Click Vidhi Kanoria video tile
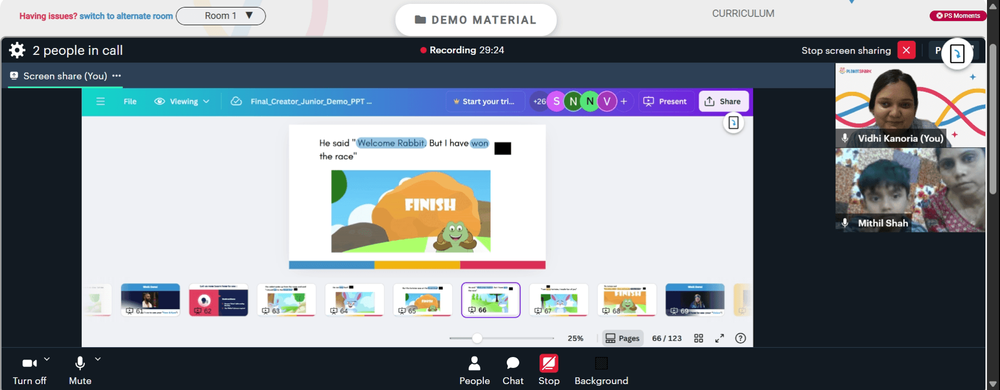Screen dimensions: 1000x390 tap(910, 105)
